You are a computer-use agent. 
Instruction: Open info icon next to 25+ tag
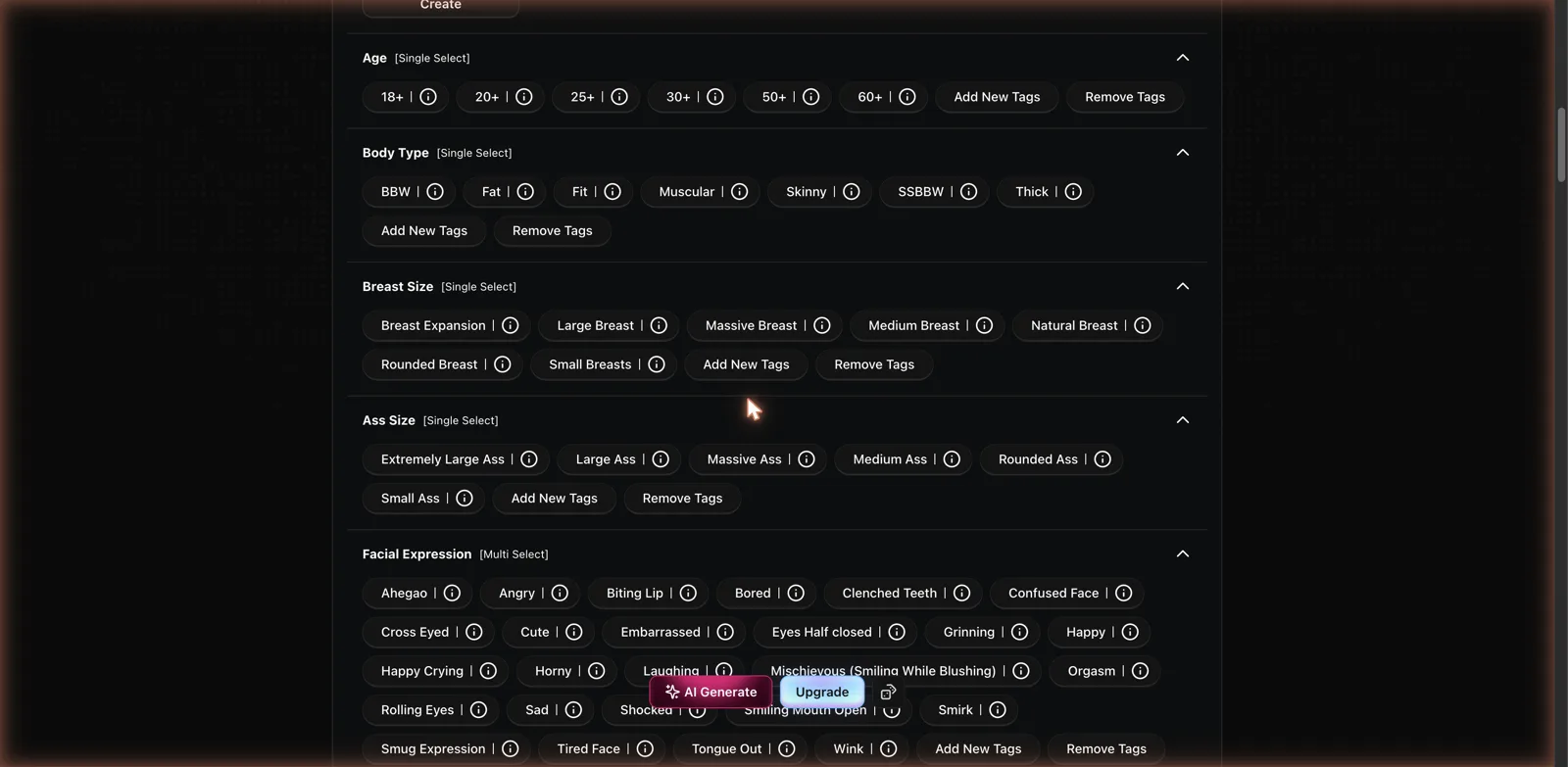tap(619, 97)
